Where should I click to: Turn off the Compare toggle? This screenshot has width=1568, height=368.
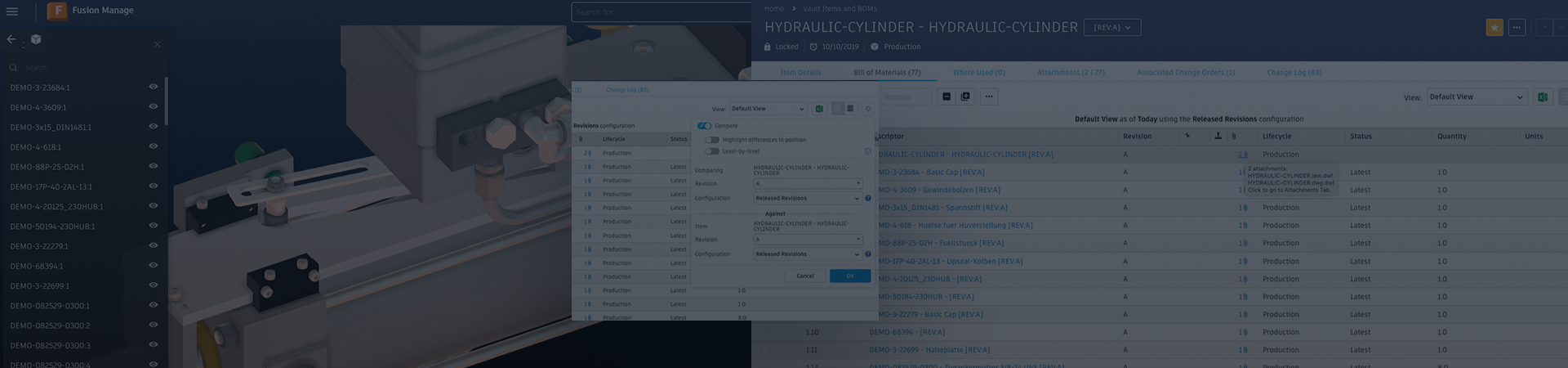point(704,126)
